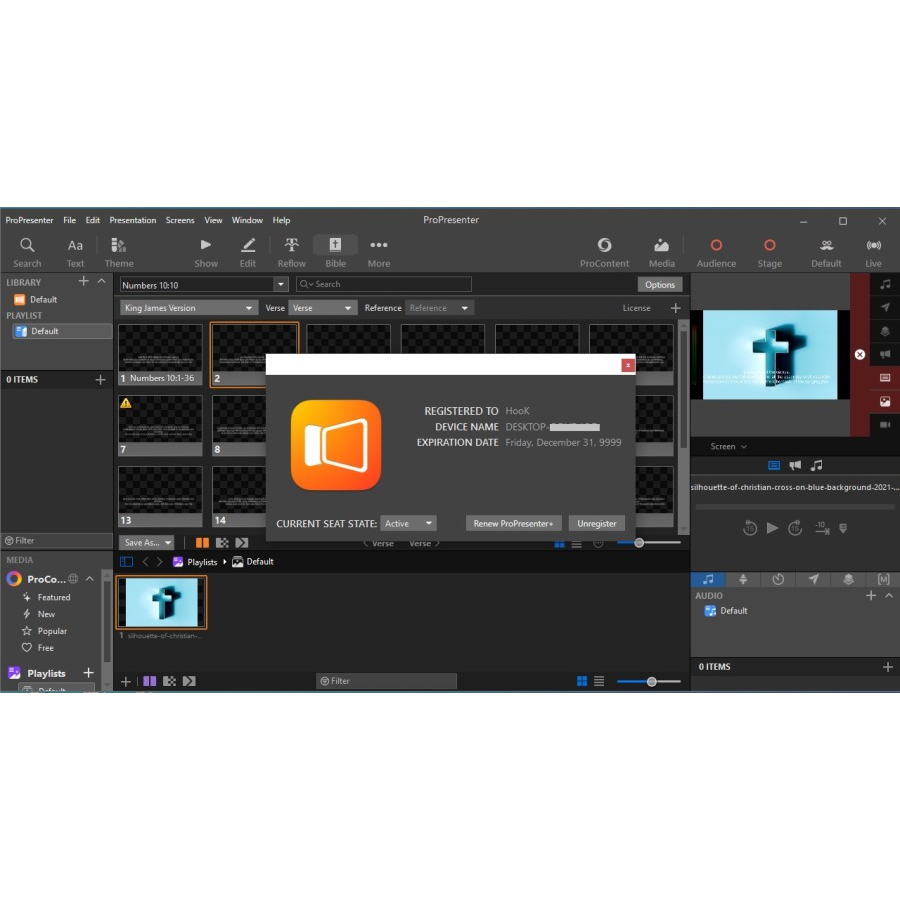Viewport: 900px width, 900px height.
Task: Select the orange slides icon beside Save As
Action: (x=202, y=542)
